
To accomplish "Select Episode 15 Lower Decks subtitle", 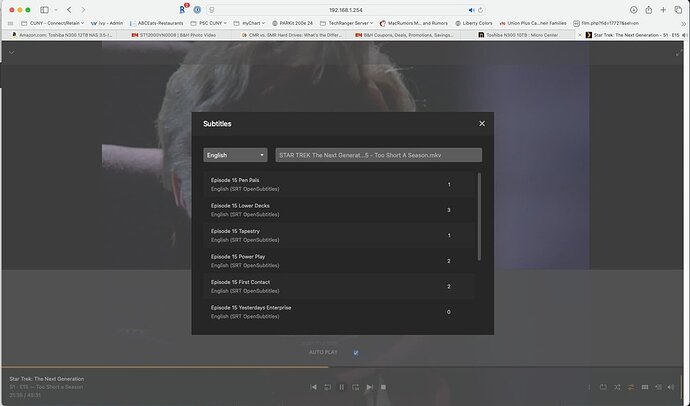I will click(x=339, y=210).
